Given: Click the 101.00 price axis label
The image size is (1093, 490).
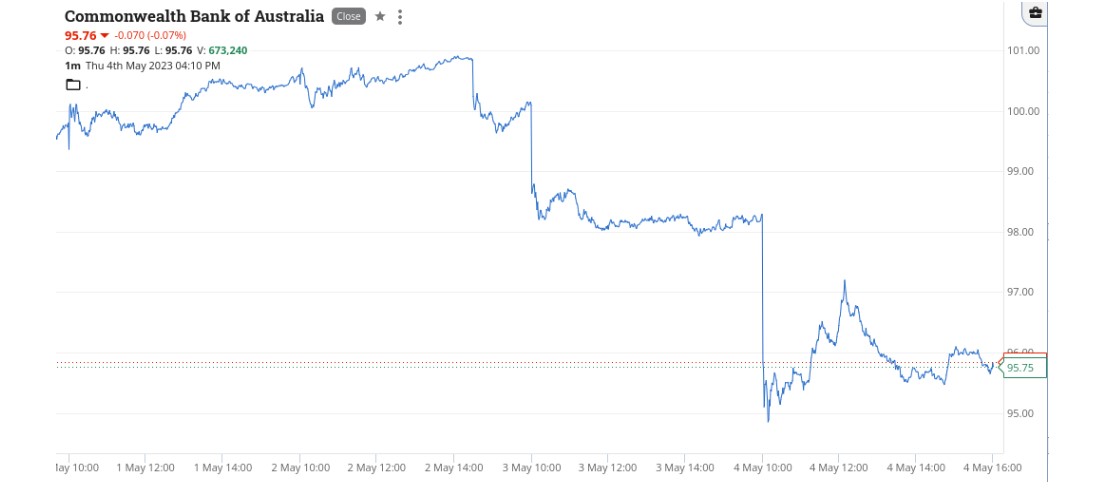Looking at the screenshot, I should pos(1024,50).
